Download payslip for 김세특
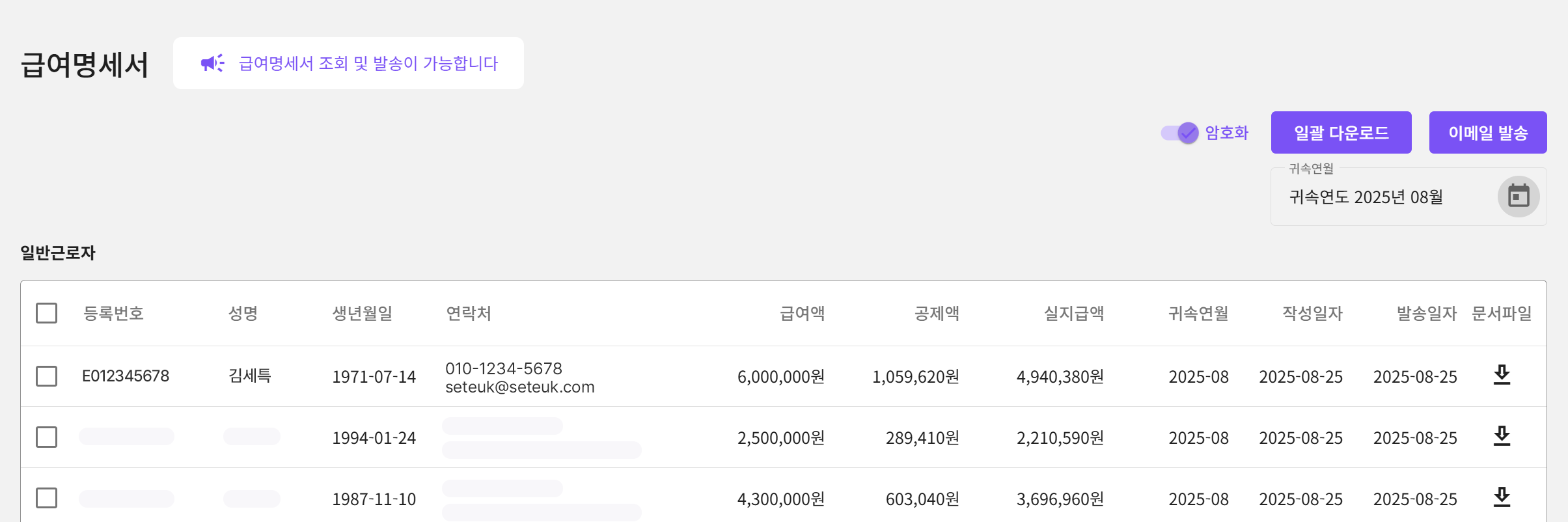The image size is (1568, 522). (x=1502, y=376)
